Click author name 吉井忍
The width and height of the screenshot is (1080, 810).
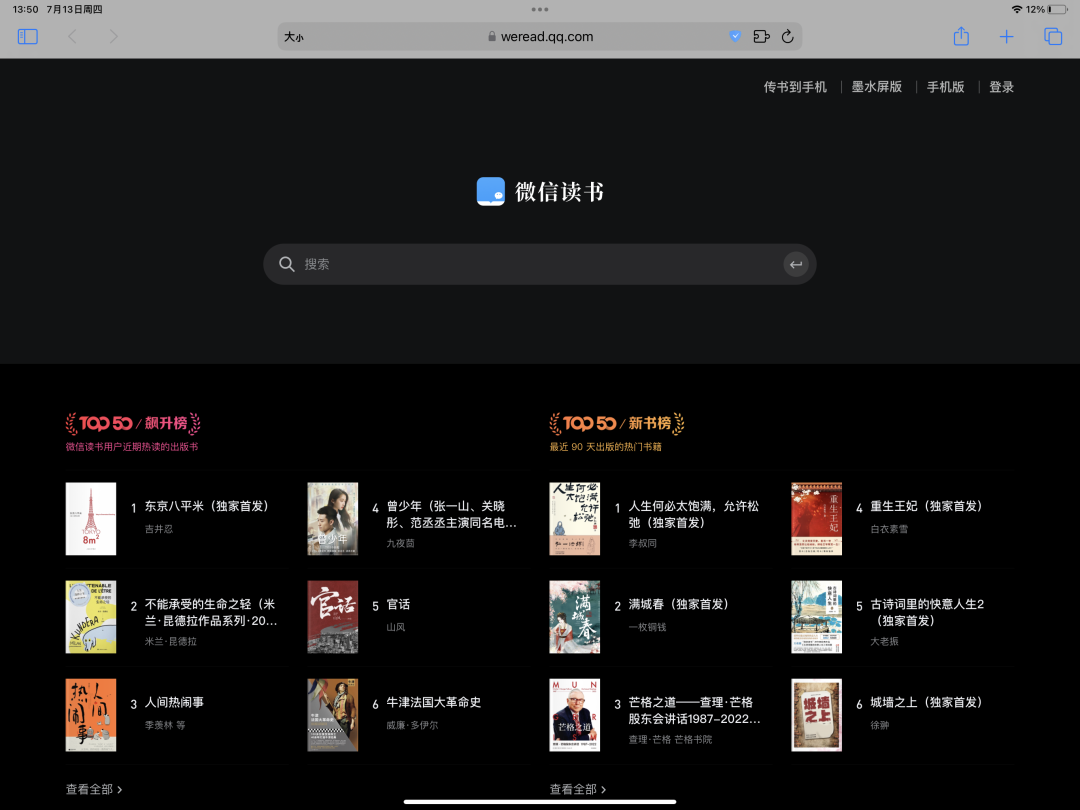click(159, 529)
